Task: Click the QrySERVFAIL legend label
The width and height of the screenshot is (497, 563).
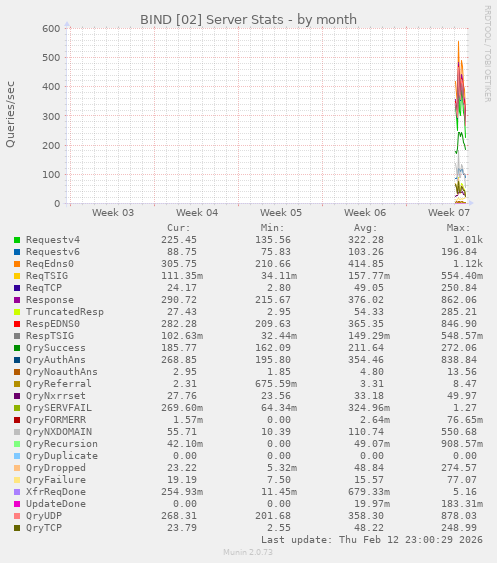Action: 59,408
